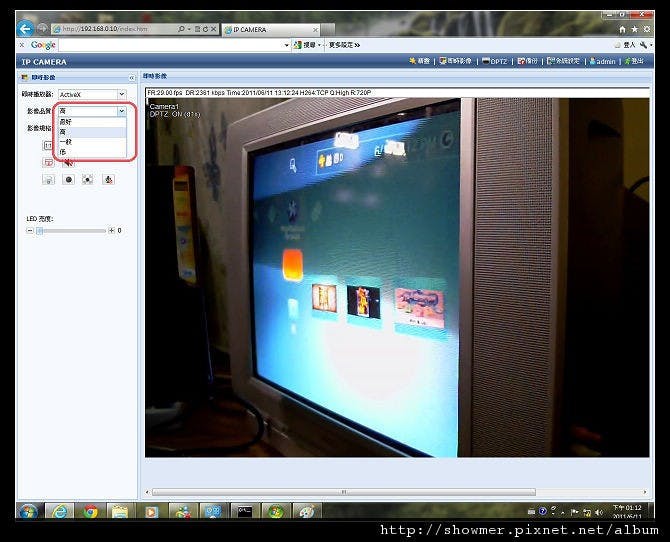Viewport: 670px width, 542px height.
Task: Open the first star-icon item in camera menu
Action: (419, 61)
